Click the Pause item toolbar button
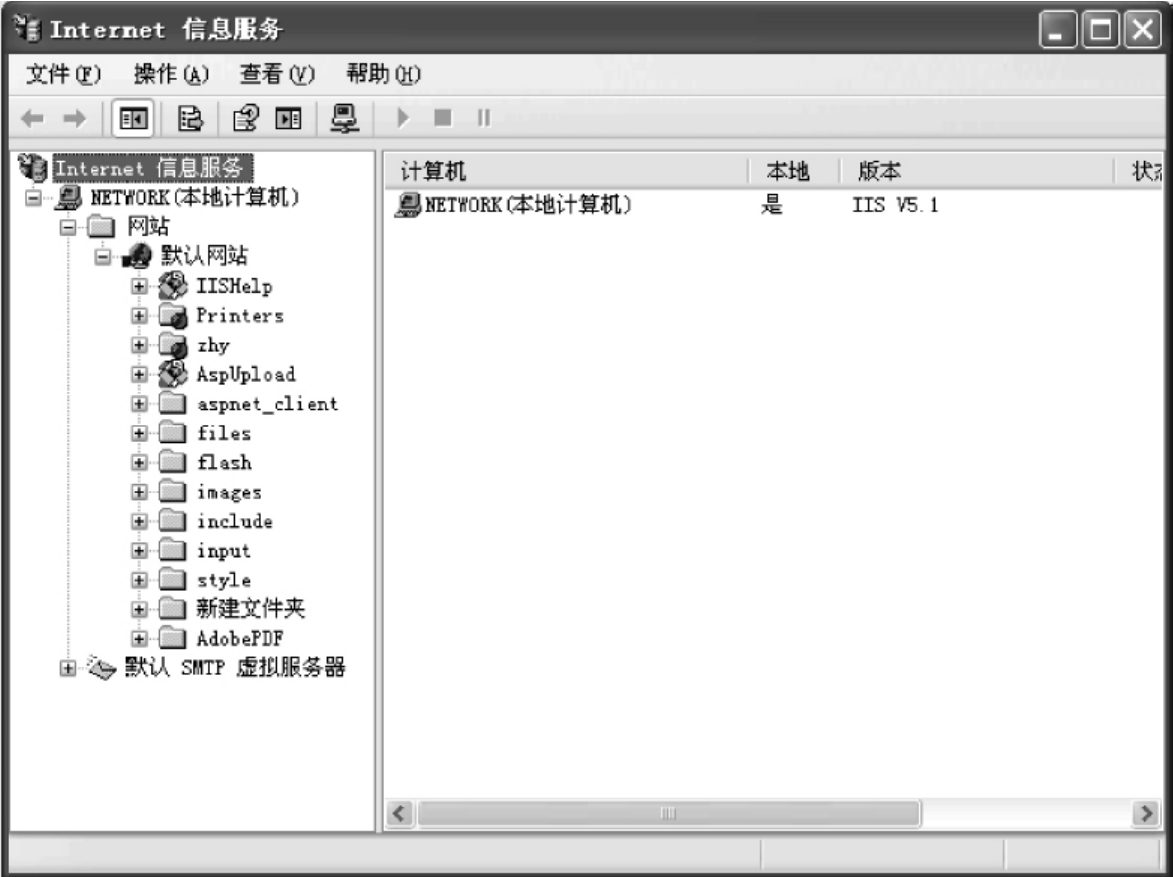Screen dimensions: 1173x877 (484, 118)
